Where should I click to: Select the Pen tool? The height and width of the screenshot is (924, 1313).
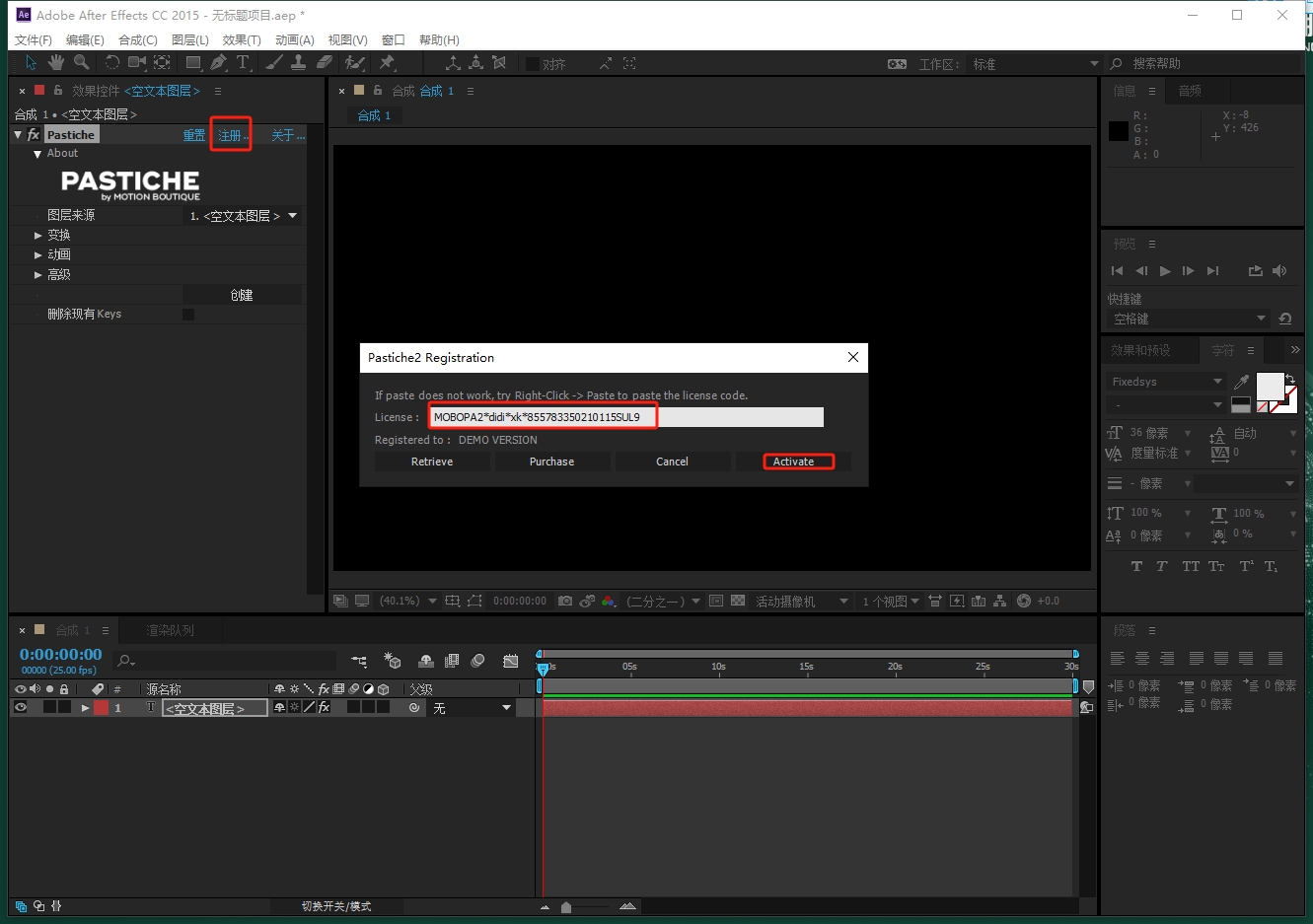218,63
